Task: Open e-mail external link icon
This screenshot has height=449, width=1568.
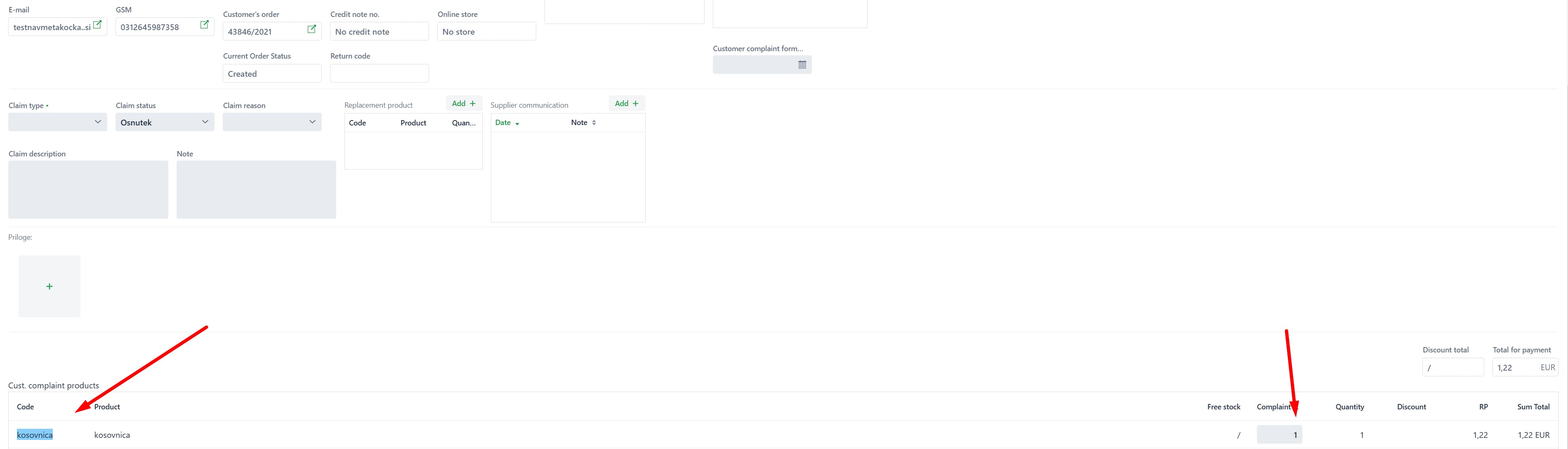Action: [x=97, y=25]
